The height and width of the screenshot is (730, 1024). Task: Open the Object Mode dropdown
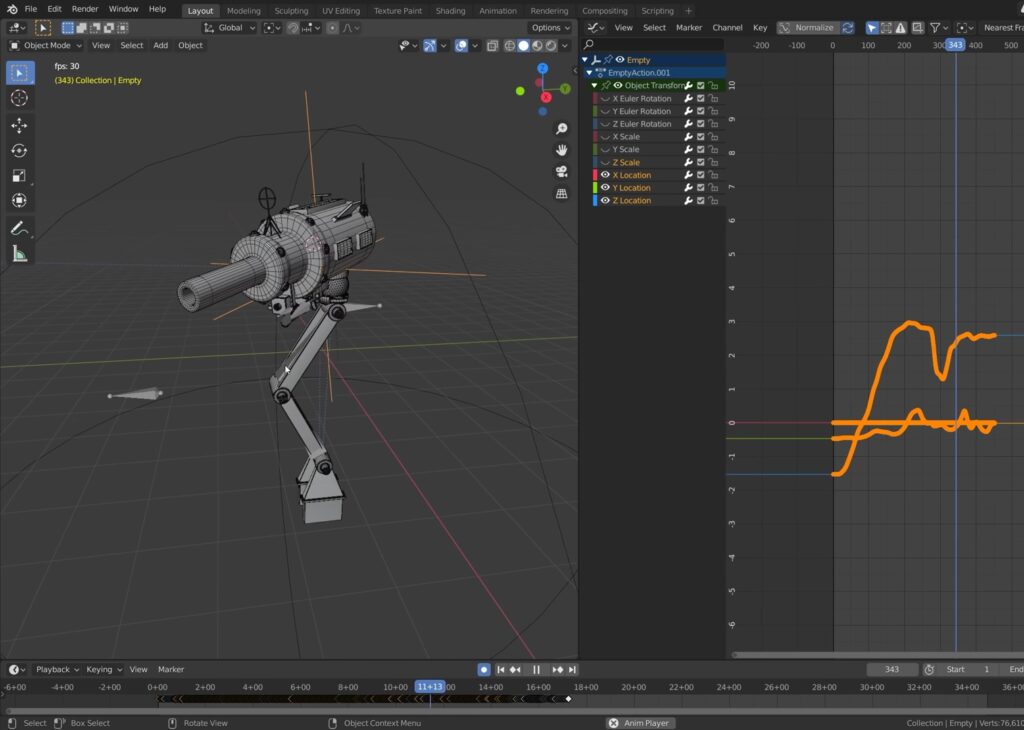45,45
